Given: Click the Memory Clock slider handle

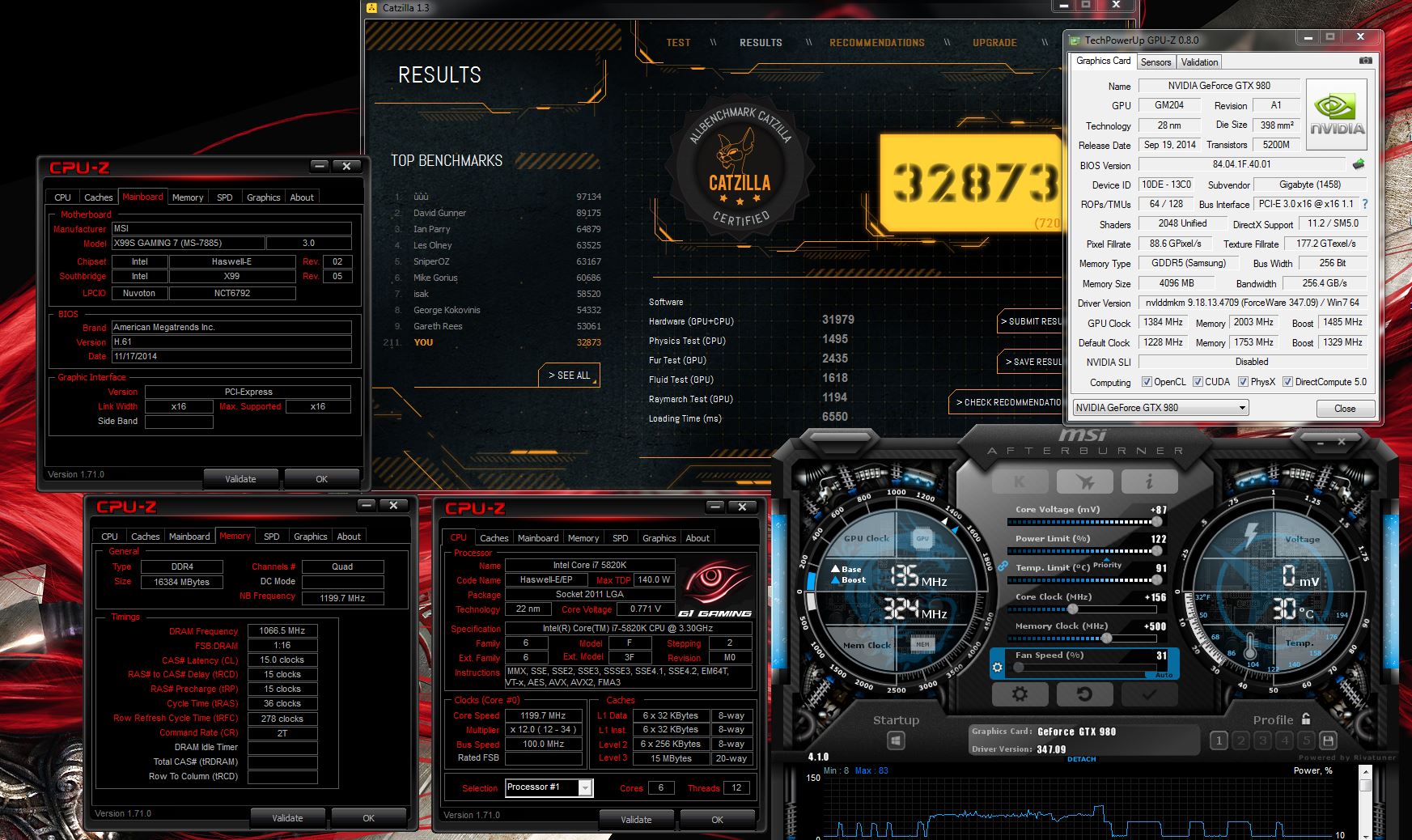Looking at the screenshot, I should (x=1106, y=638).
